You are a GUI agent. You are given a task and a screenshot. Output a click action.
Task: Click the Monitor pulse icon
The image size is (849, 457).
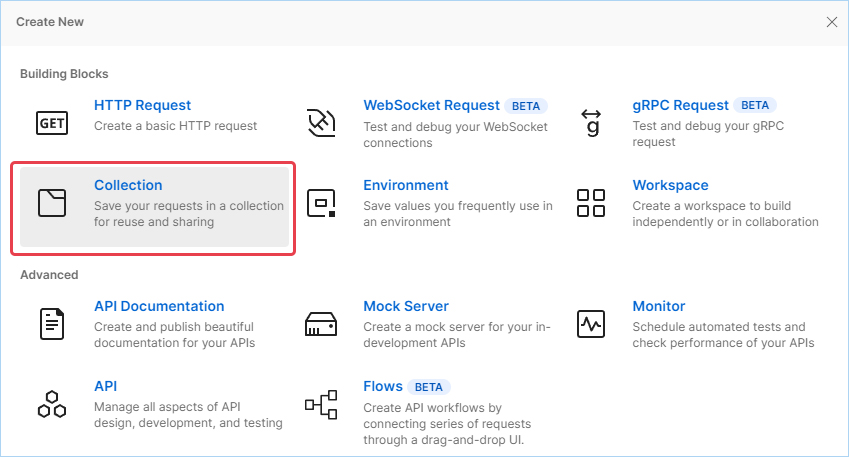point(591,324)
